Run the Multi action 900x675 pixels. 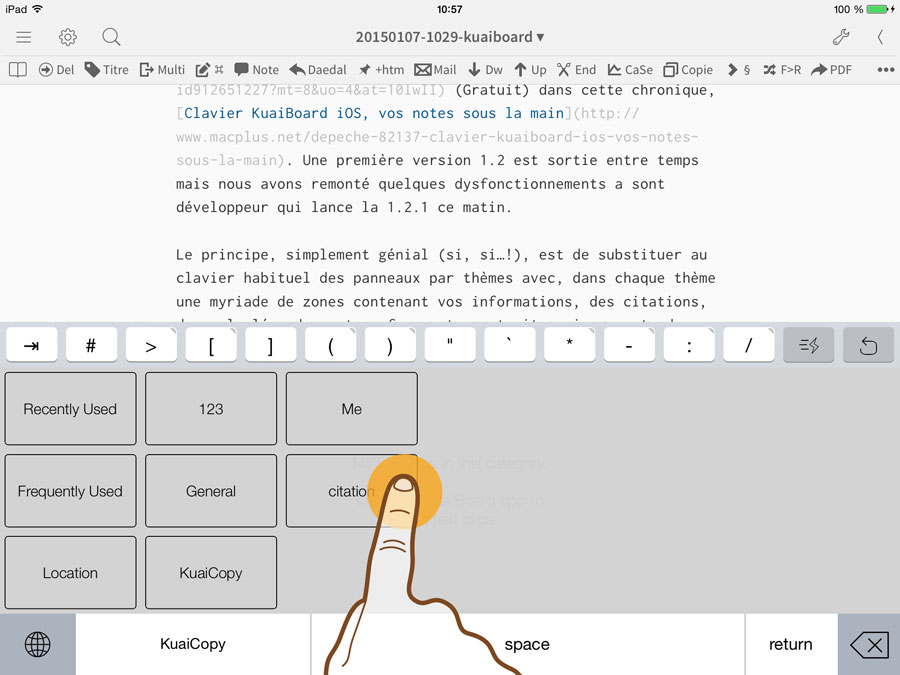click(x=162, y=70)
